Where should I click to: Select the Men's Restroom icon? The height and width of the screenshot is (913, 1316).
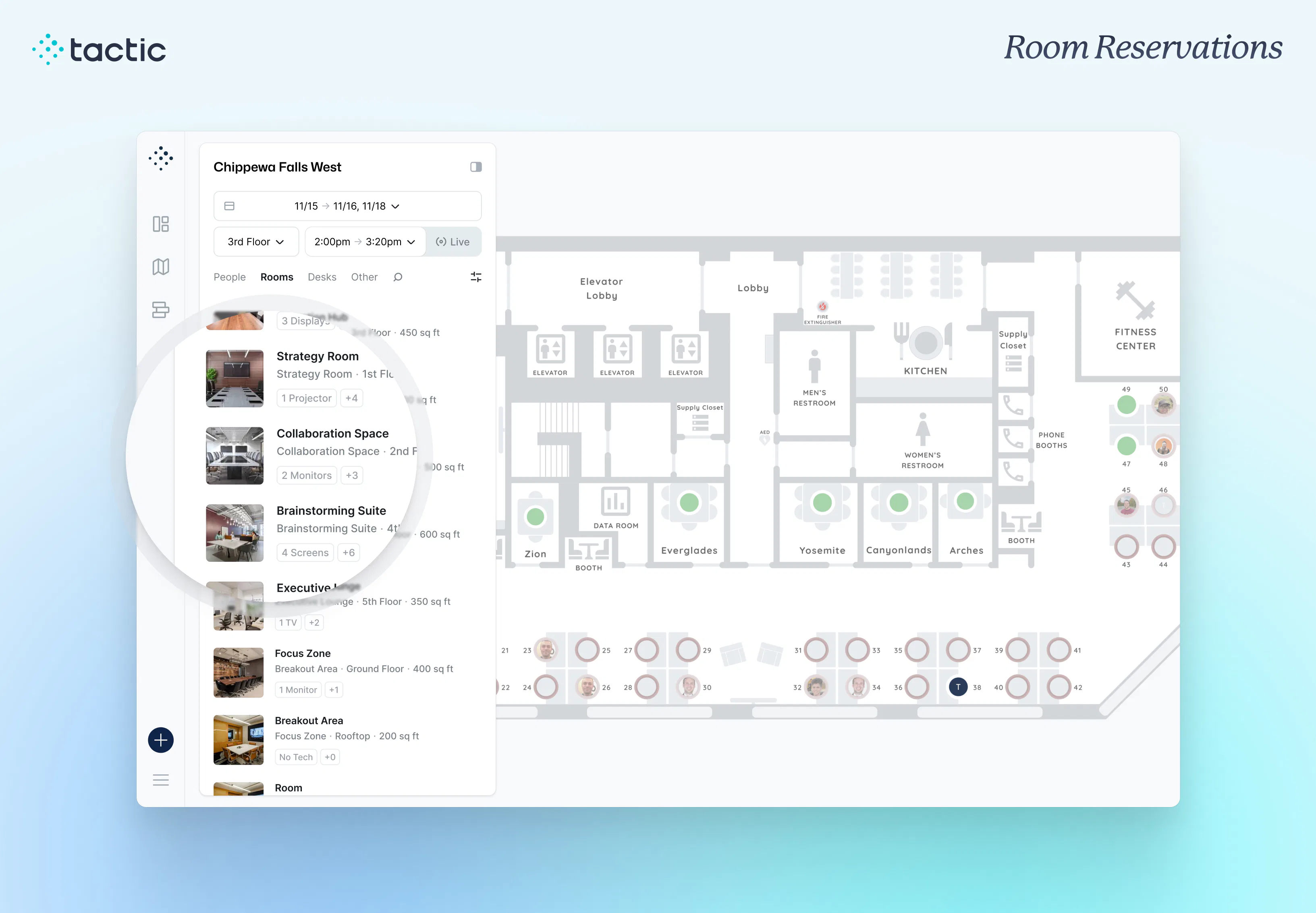[814, 366]
